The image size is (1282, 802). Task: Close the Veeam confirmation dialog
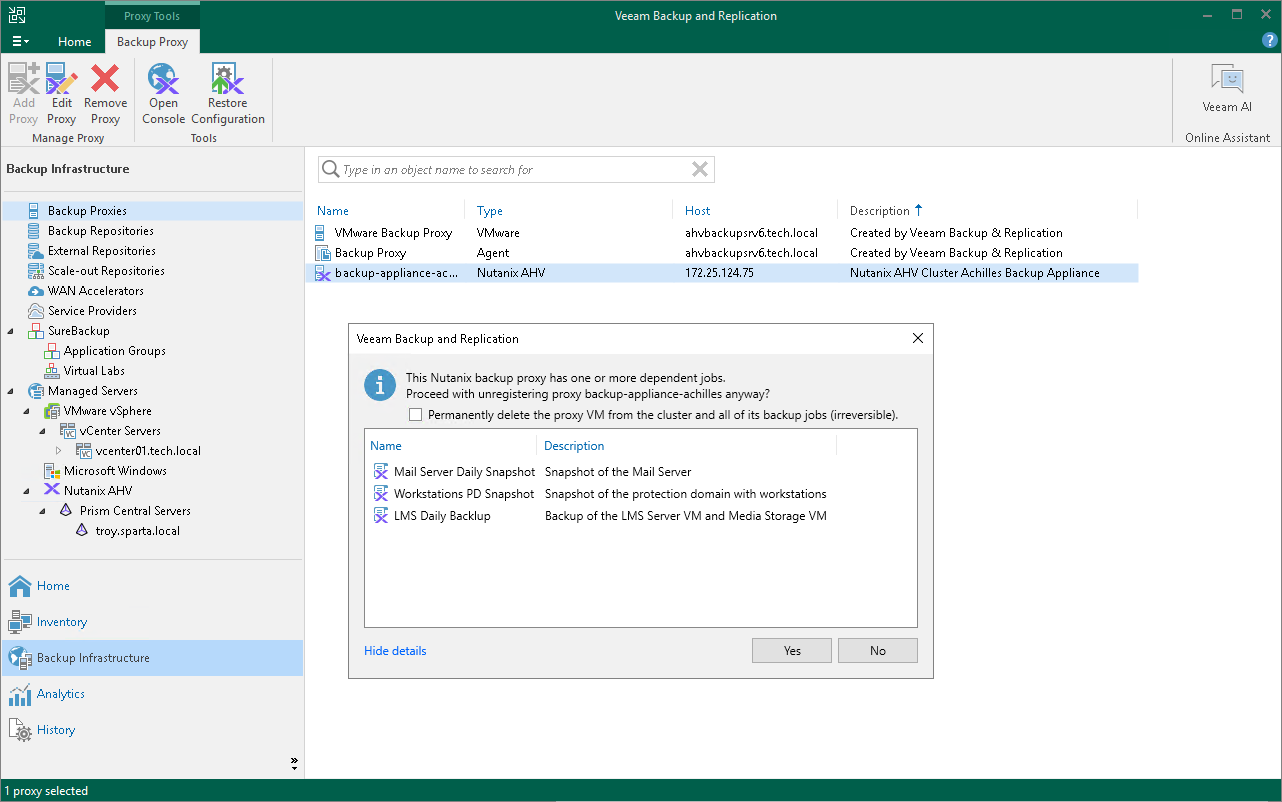click(x=918, y=339)
